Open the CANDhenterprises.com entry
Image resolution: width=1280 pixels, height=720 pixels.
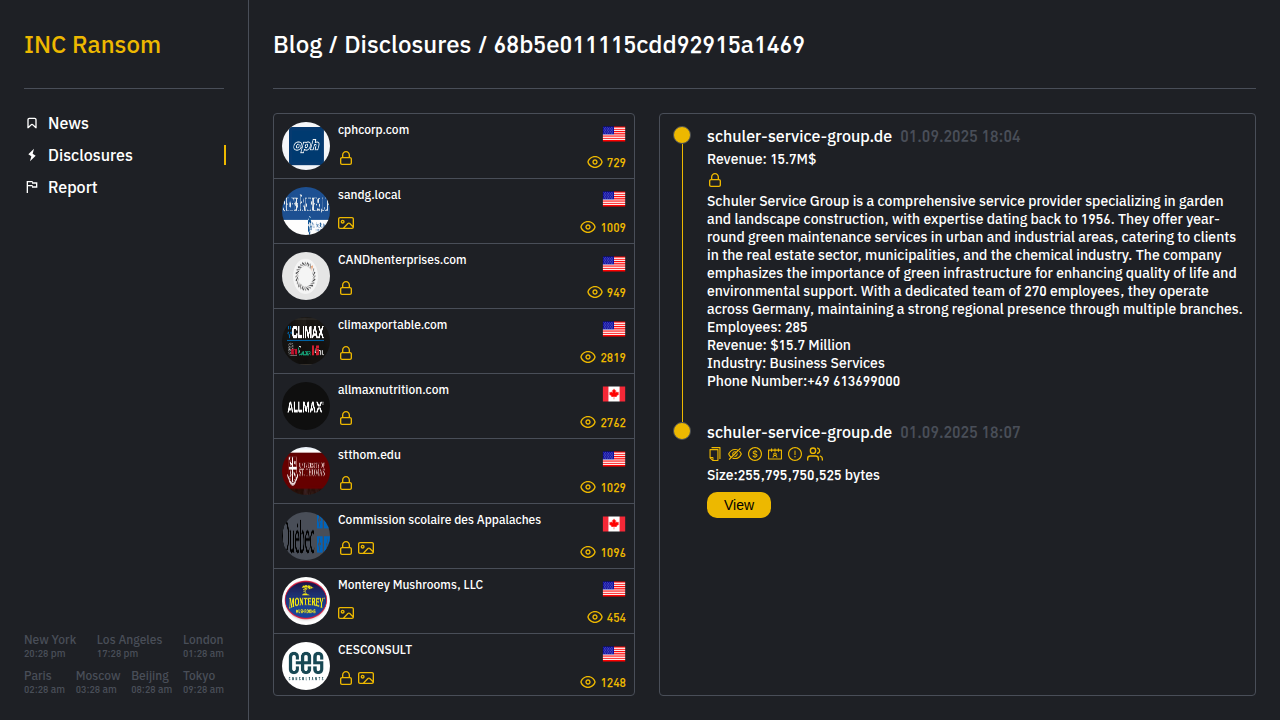pos(454,276)
